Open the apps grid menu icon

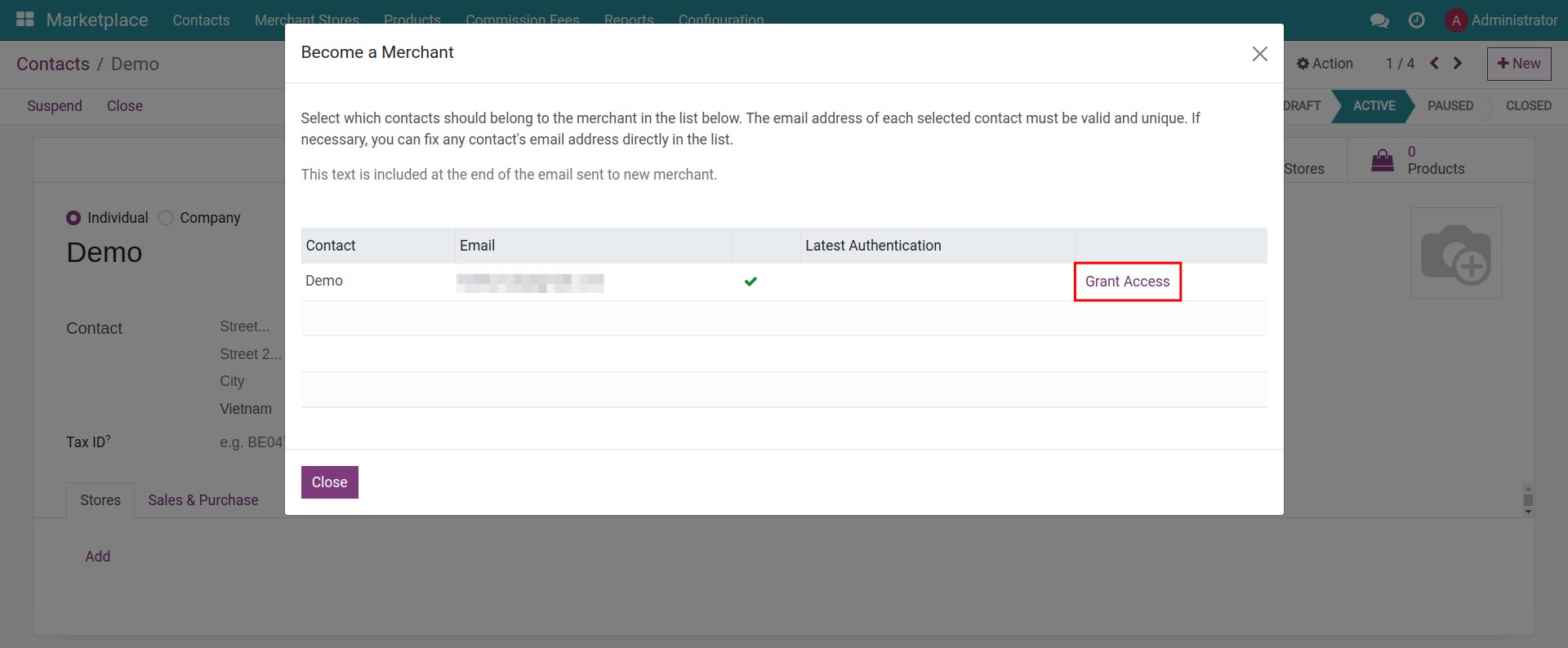(x=25, y=20)
